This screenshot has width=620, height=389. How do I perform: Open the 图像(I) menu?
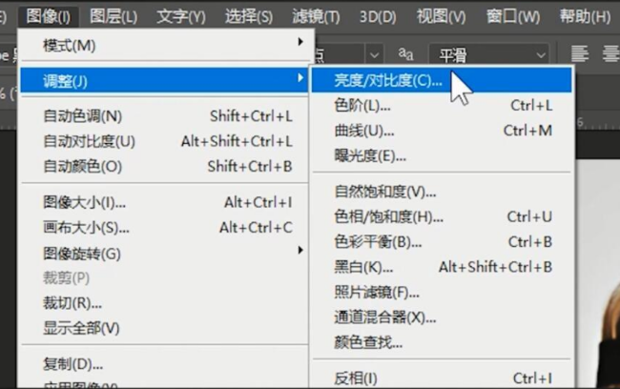[x=48, y=17]
